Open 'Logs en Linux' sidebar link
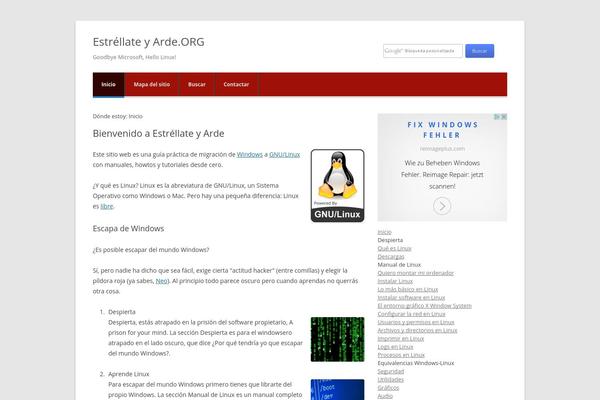Viewport: 600px width, 400px height. pyautogui.click(x=395, y=347)
